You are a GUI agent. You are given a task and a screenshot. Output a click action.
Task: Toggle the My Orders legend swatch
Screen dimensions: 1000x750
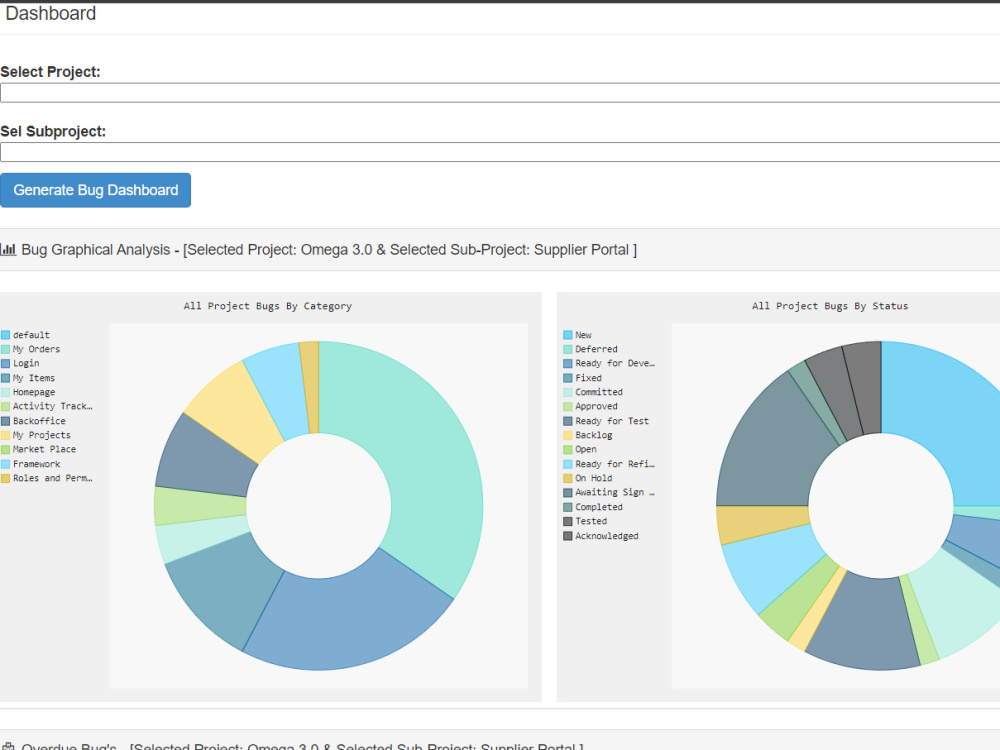pos(6,349)
